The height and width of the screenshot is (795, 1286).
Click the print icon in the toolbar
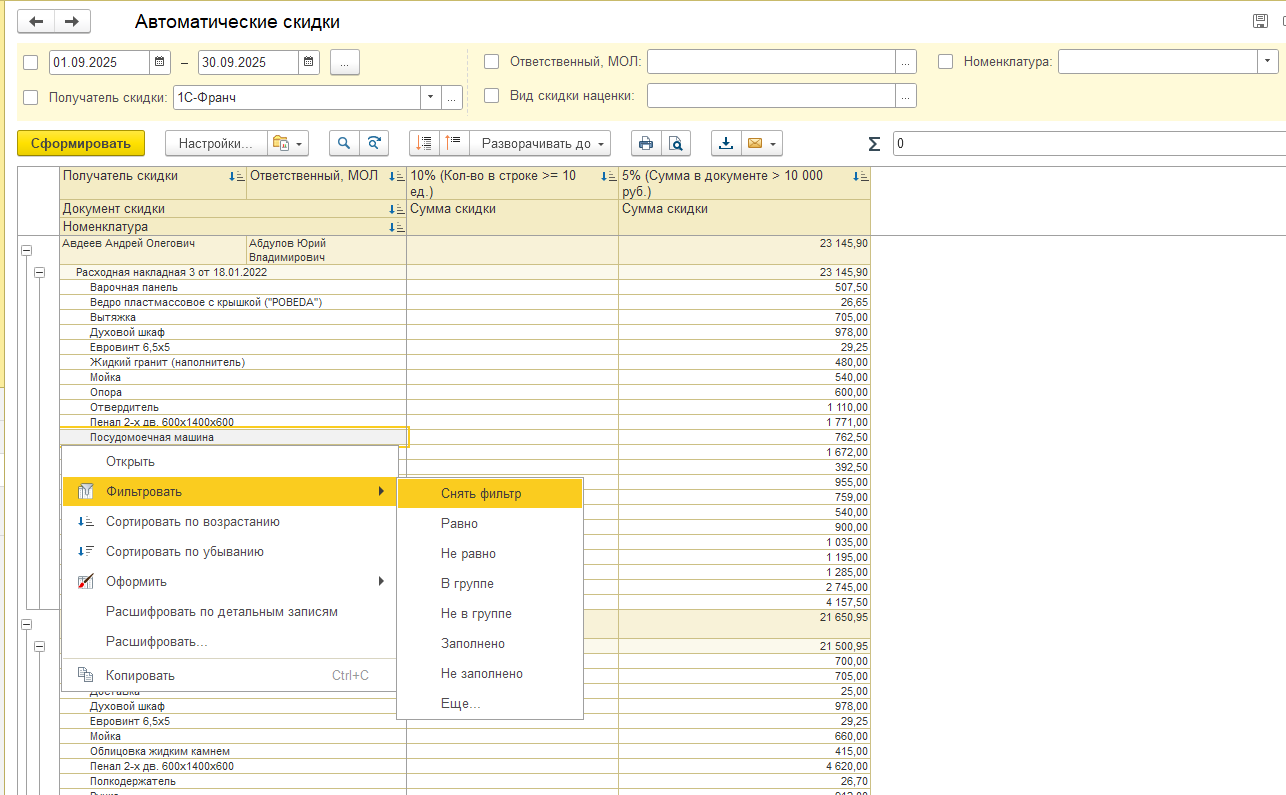646,143
